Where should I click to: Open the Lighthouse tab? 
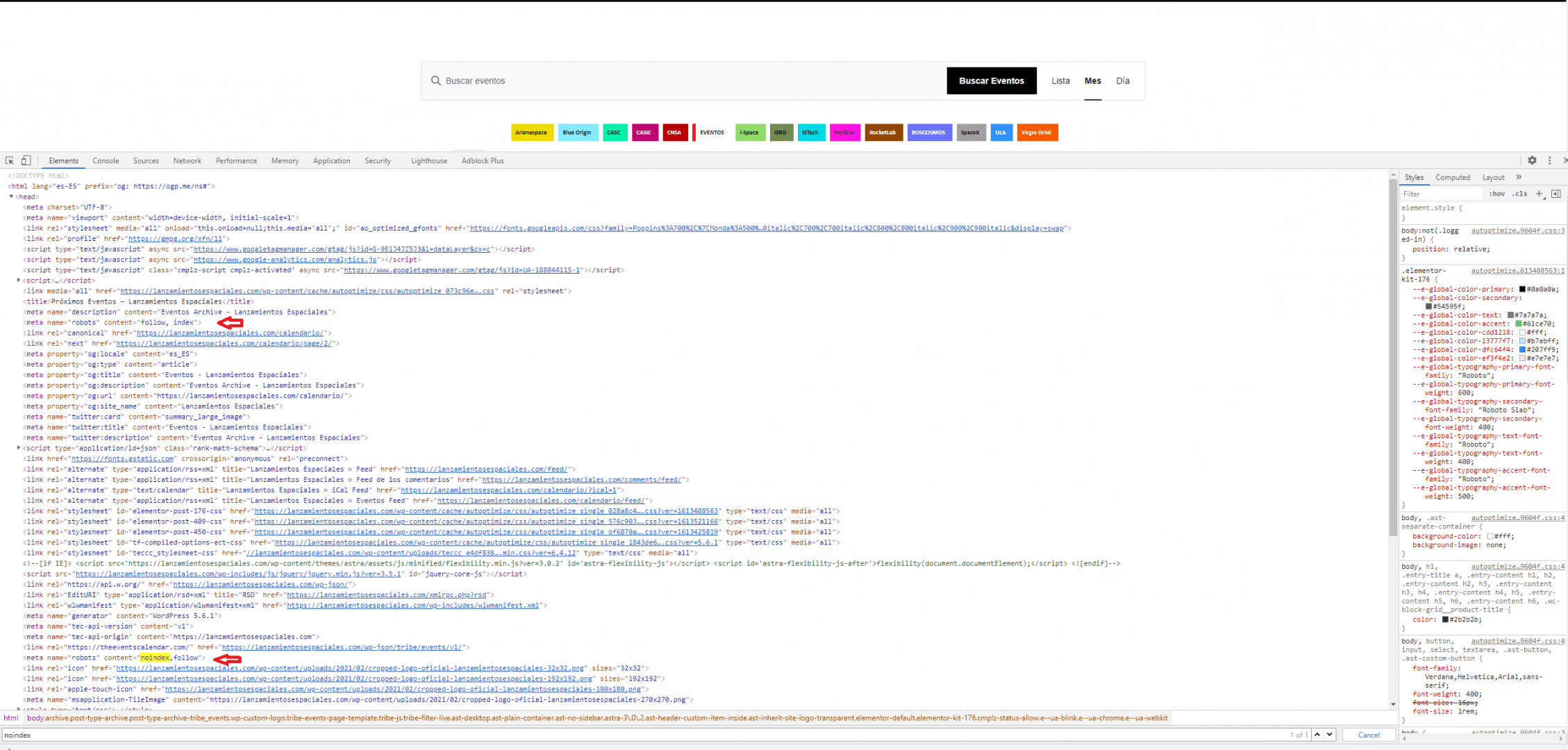coord(429,160)
